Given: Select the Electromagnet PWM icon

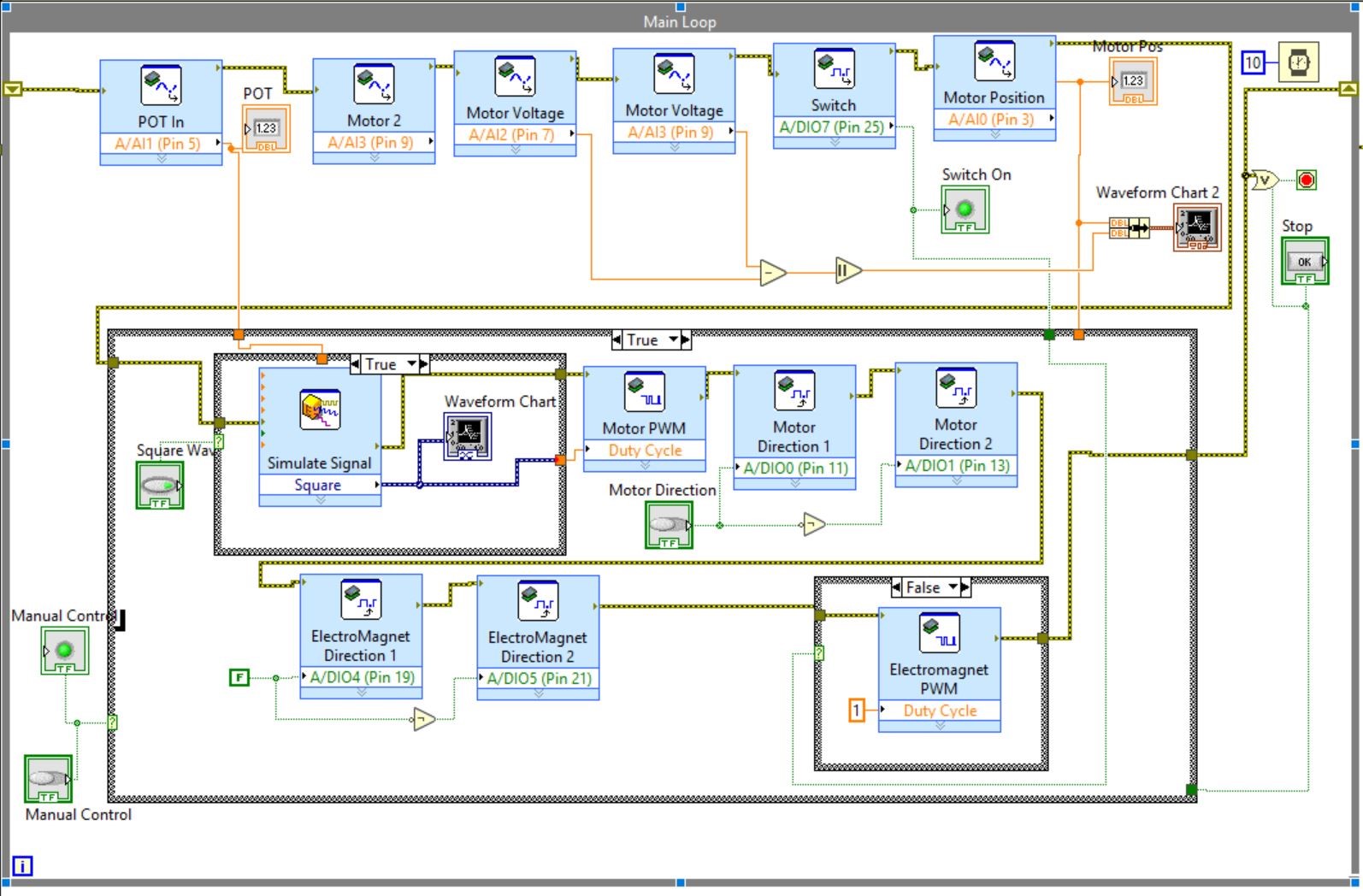Looking at the screenshot, I should pyautogui.click(x=939, y=634).
